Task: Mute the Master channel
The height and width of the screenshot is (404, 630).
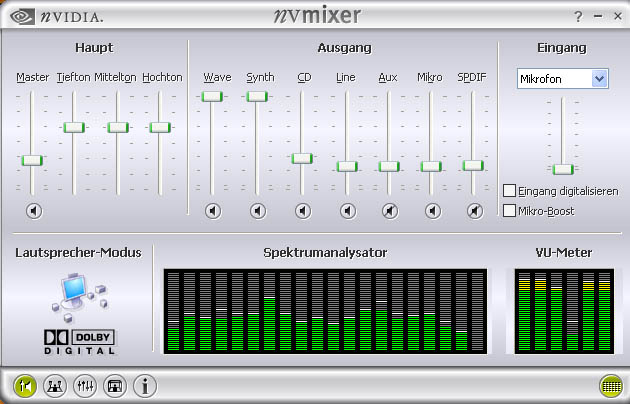Action: pyautogui.click(x=34, y=211)
